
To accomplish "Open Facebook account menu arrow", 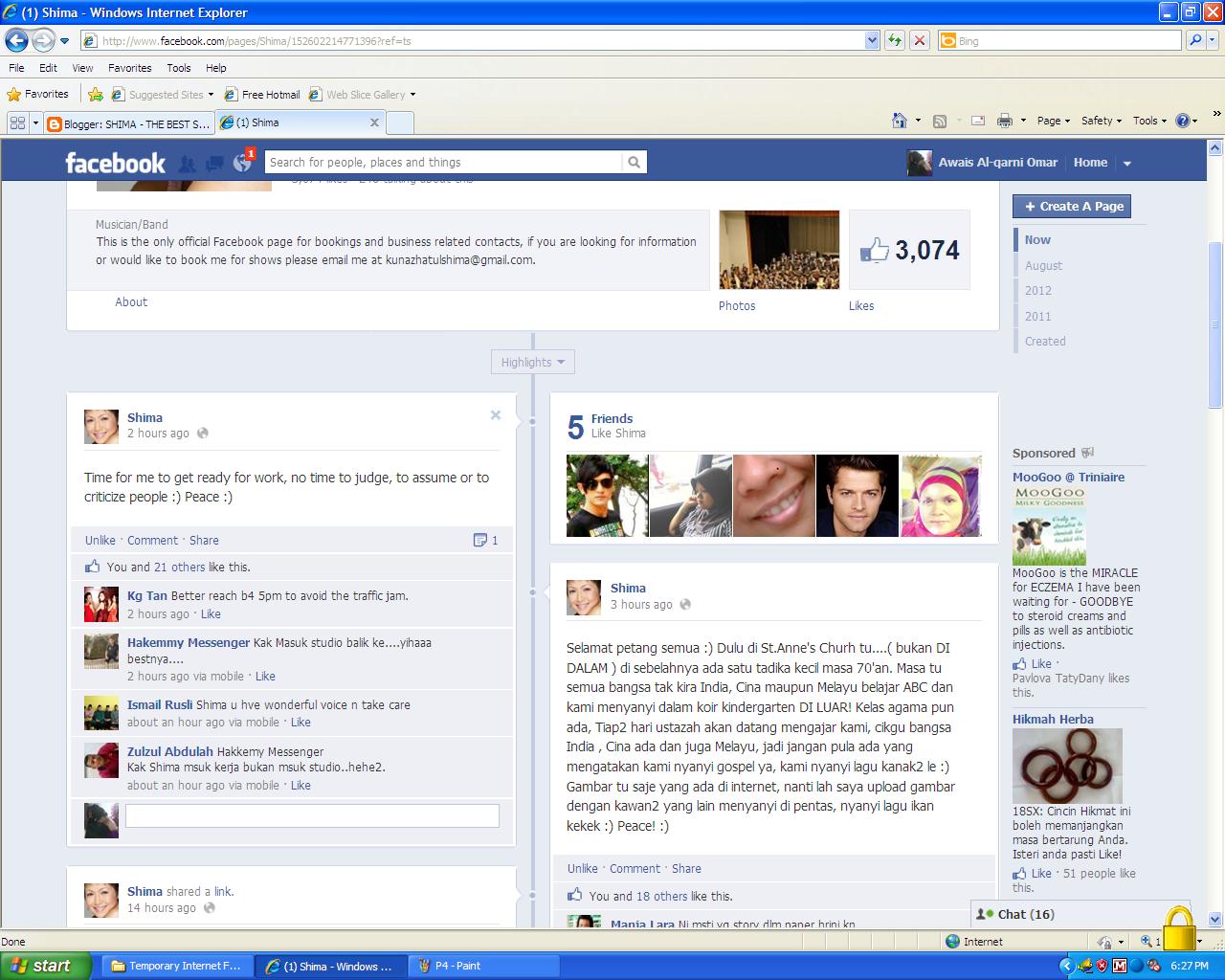I will coord(1127,164).
